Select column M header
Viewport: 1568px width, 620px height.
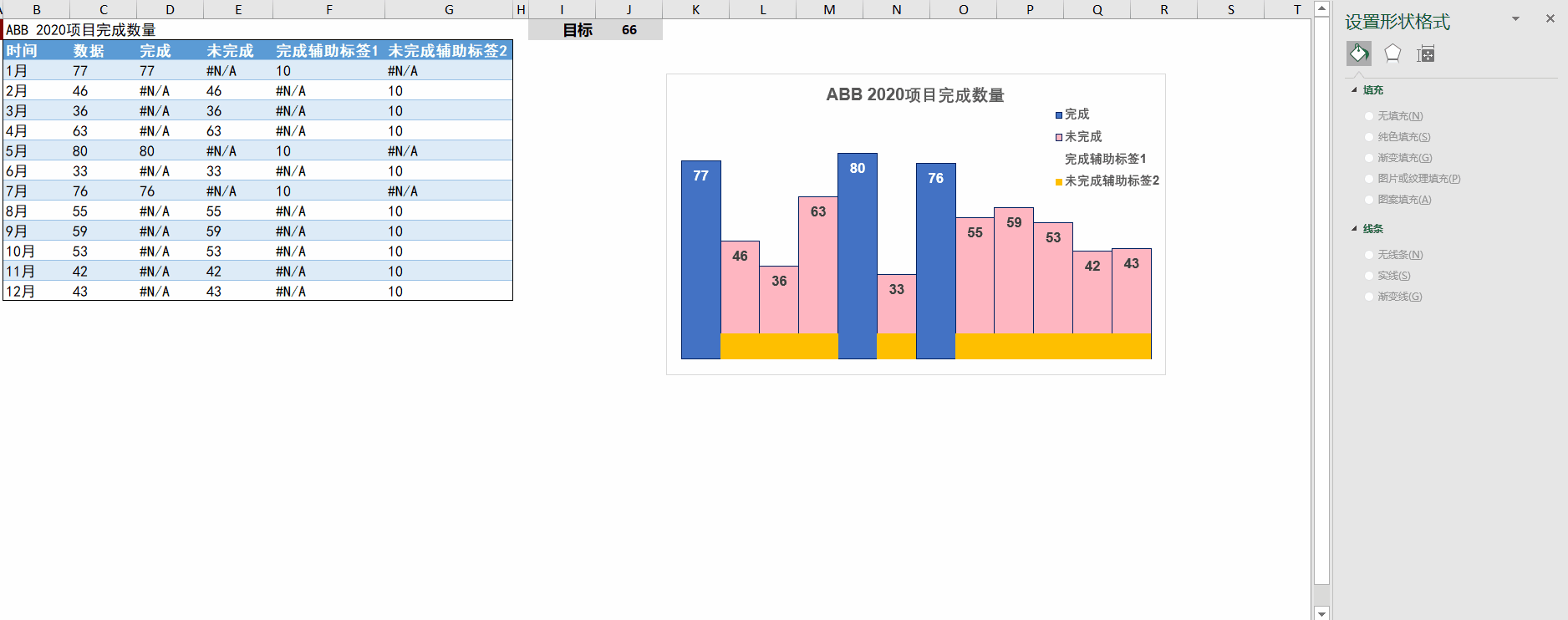coord(829,9)
